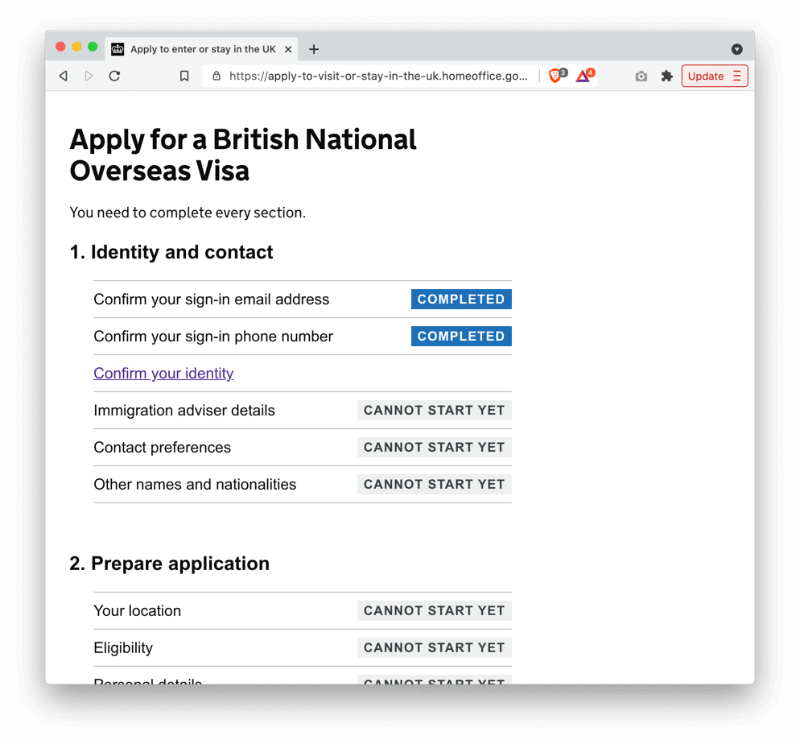The height and width of the screenshot is (744, 800).
Task: Focus the URL address bar field
Action: (378, 76)
